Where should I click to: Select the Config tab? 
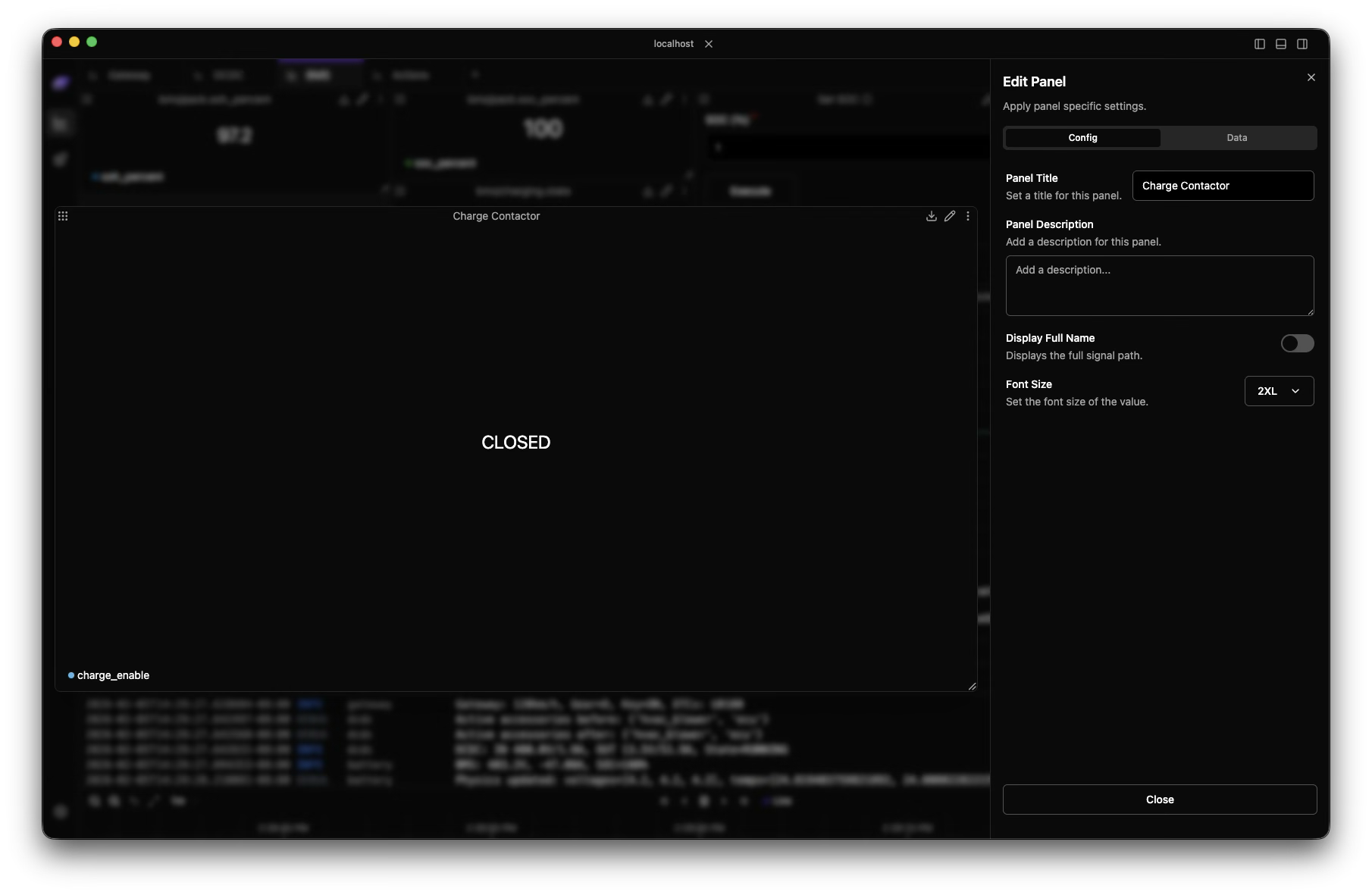[1082, 138]
